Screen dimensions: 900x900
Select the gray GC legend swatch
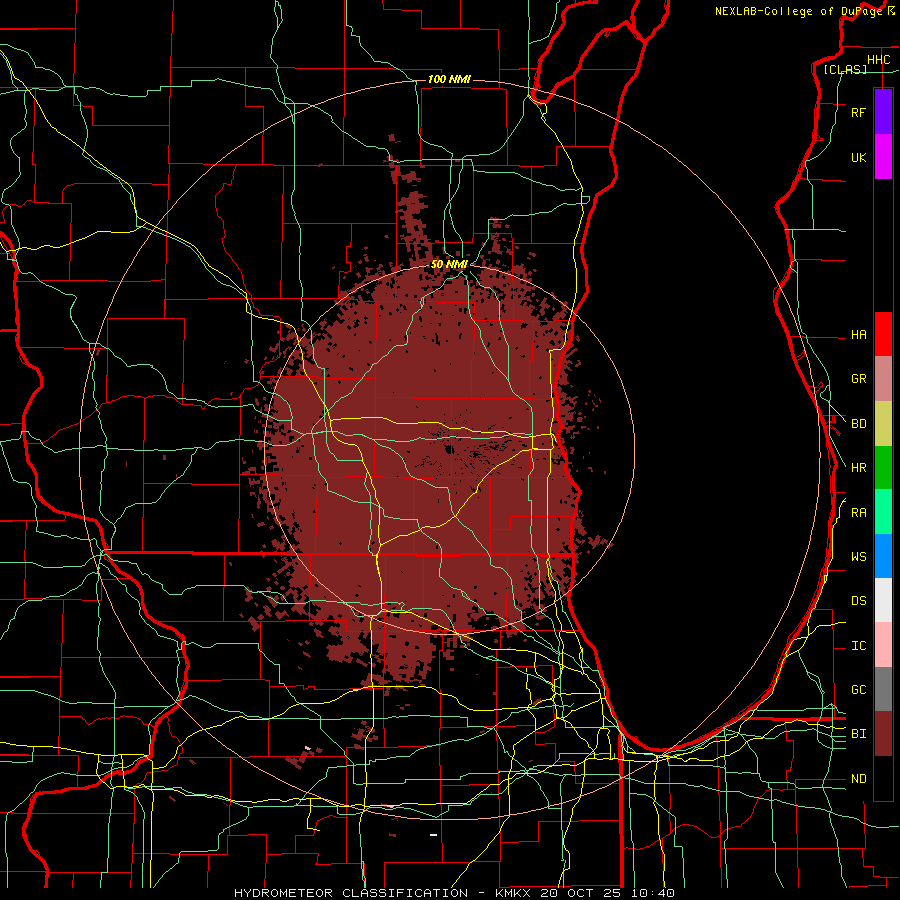point(883,689)
